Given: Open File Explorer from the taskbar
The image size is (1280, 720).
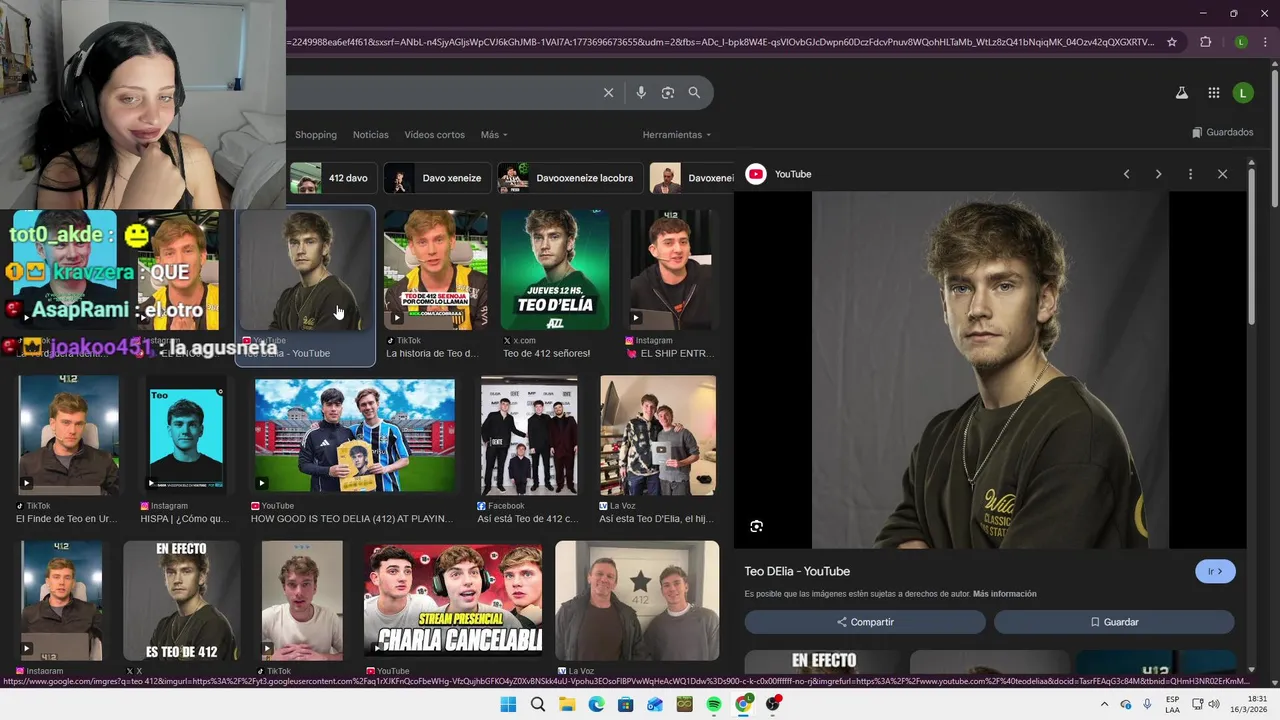Looking at the screenshot, I should tap(567, 704).
